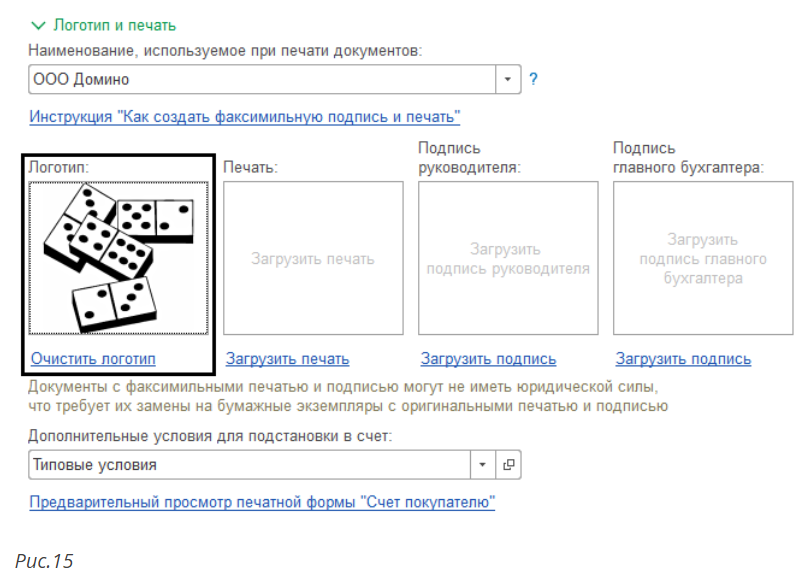Open the facsimile signature and stamp instruction link
Screen dimensions: 811x586
pyautogui.click(x=244, y=117)
